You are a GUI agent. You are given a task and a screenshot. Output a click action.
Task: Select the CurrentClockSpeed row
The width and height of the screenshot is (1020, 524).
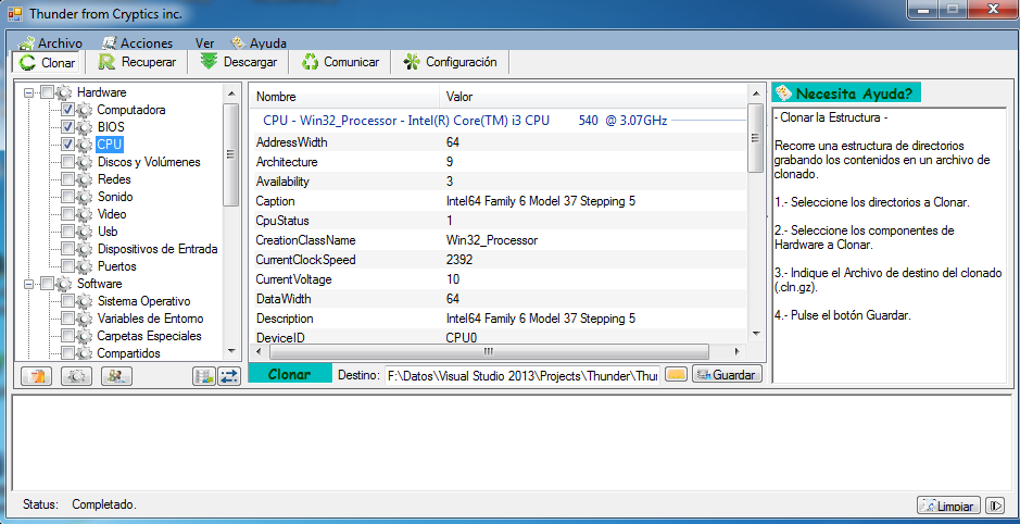tap(498, 260)
